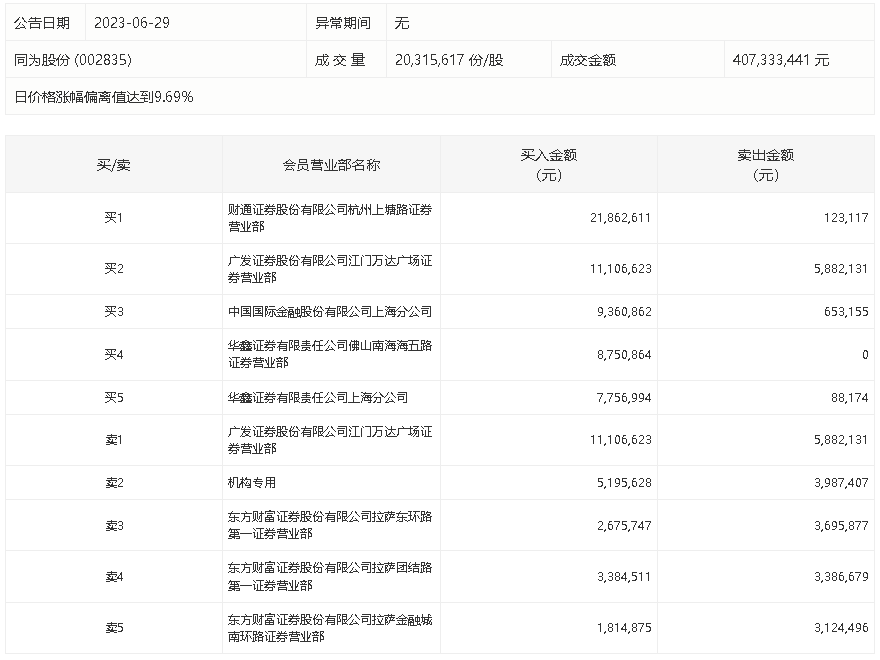
Task: Select turnover 407,333,441 元
Action: (781, 60)
